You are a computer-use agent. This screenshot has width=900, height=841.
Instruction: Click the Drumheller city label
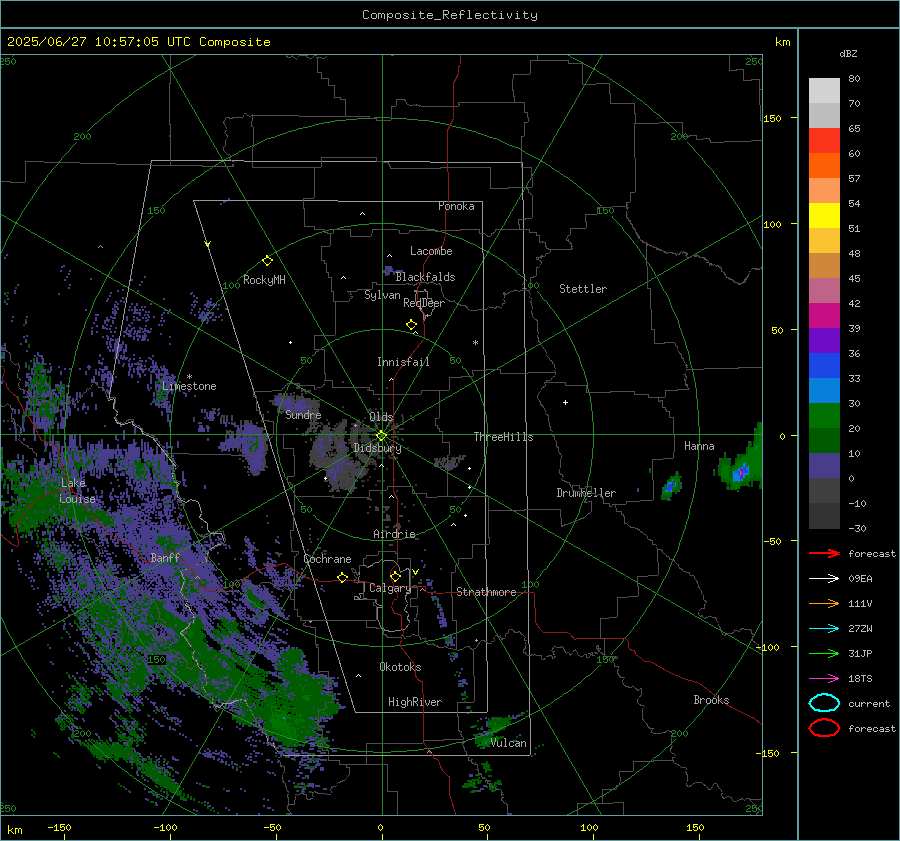pos(586,493)
